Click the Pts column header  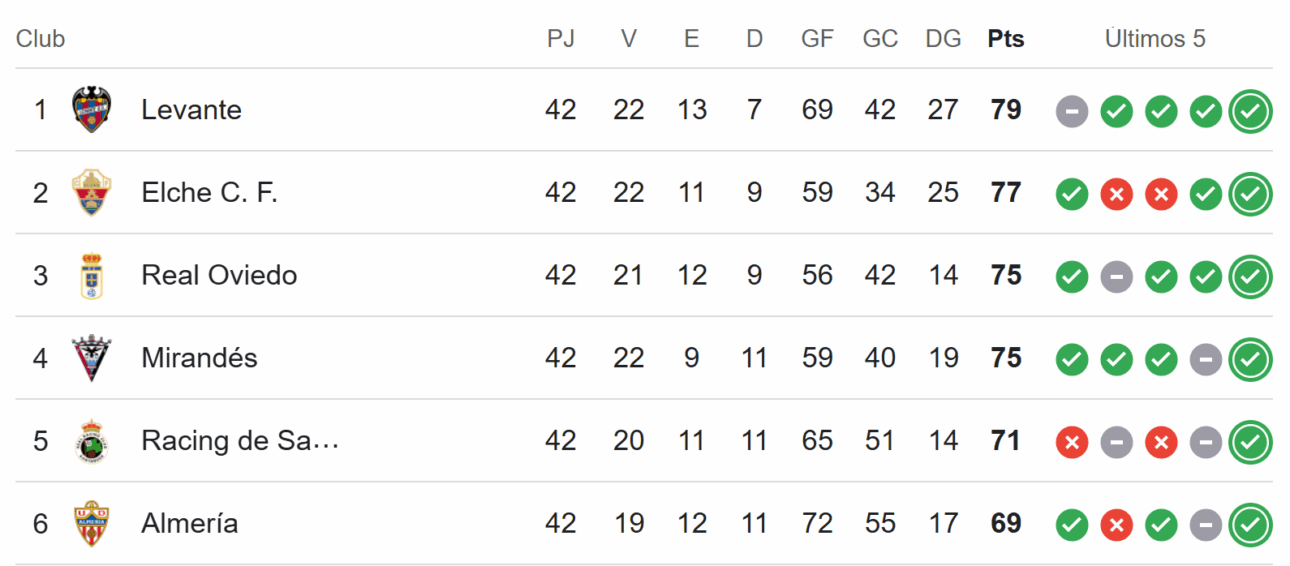[x=1006, y=39]
